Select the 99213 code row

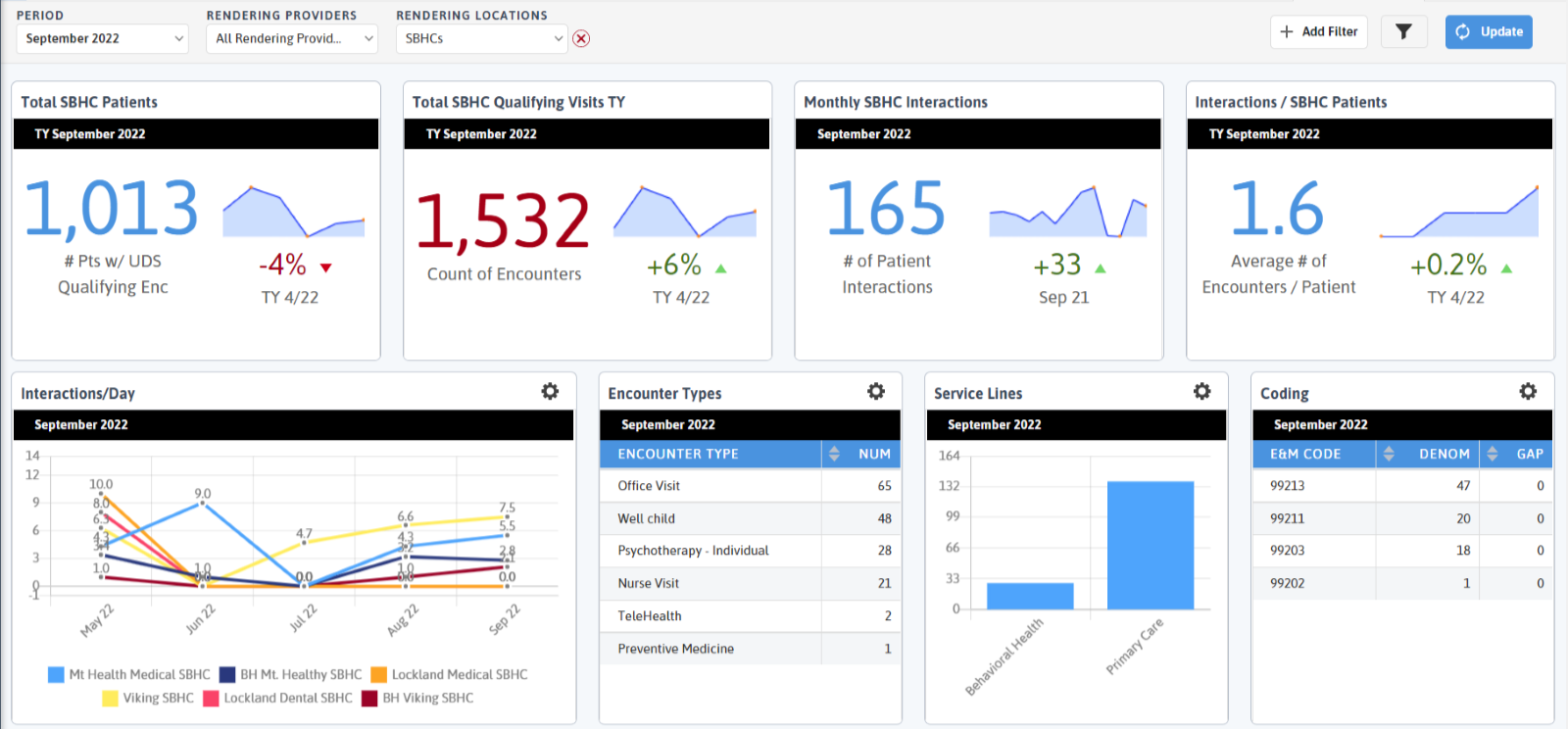tap(1402, 486)
